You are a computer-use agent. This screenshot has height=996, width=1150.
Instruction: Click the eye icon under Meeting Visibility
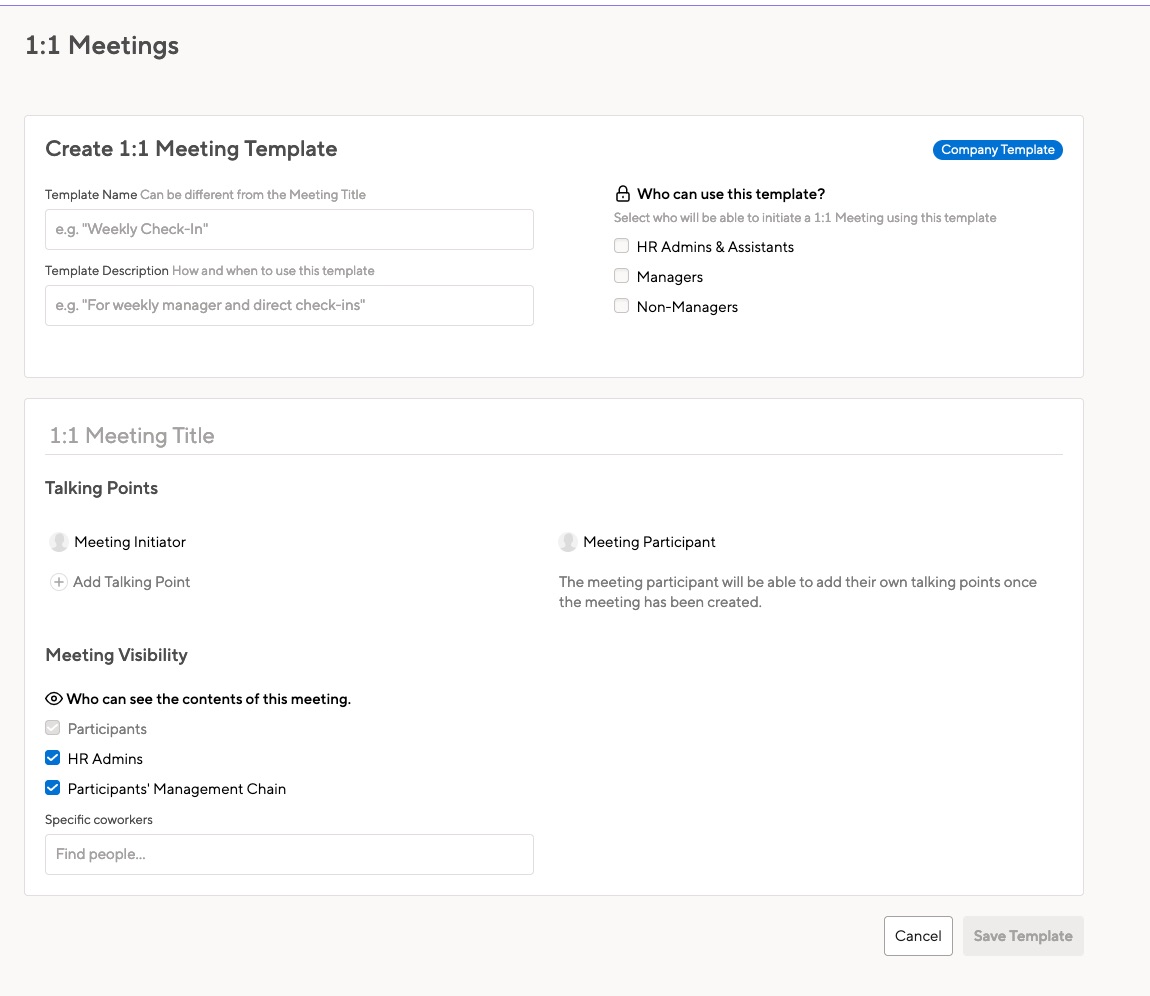click(54, 699)
